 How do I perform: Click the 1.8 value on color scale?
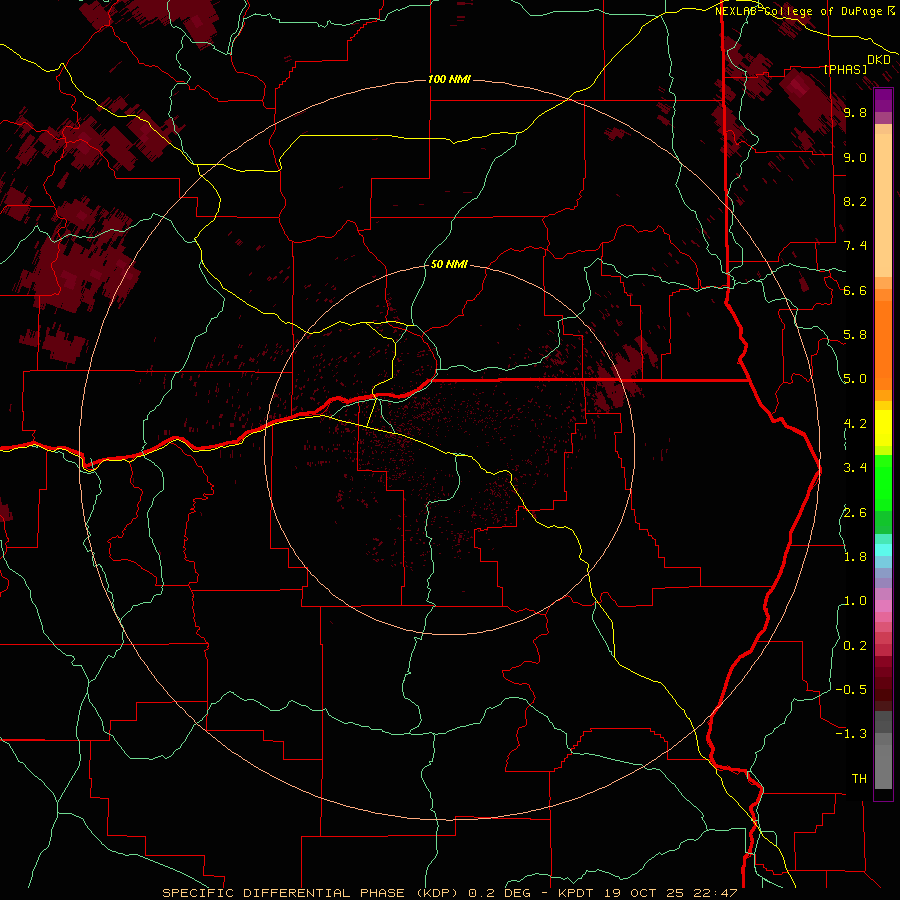[855, 557]
